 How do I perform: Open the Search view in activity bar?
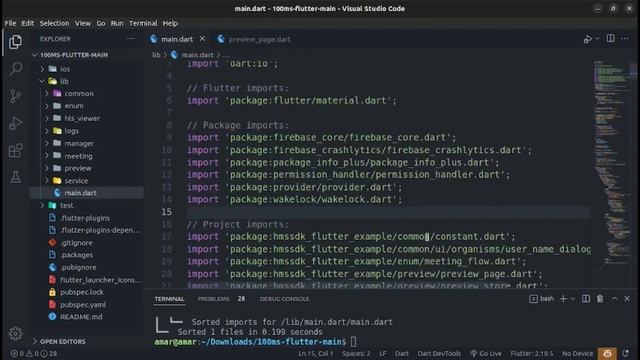tap(16, 69)
